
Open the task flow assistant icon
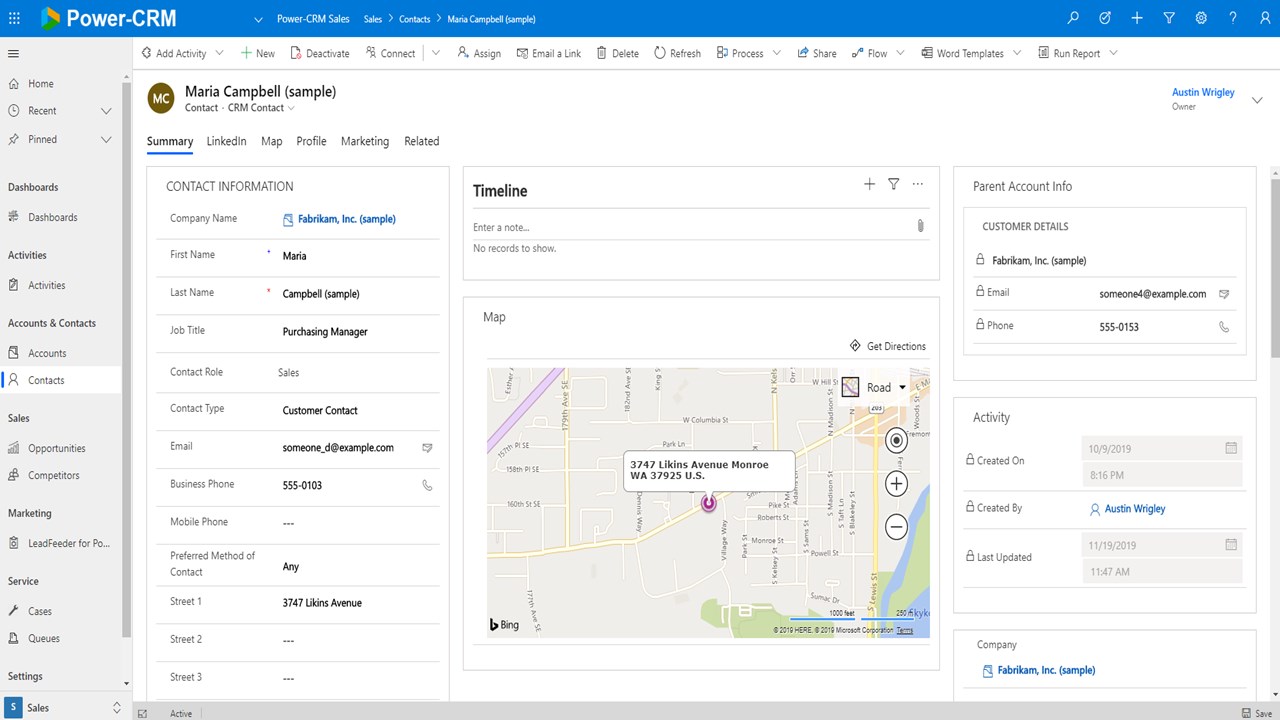pyautogui.click(x=1105, y=18)
